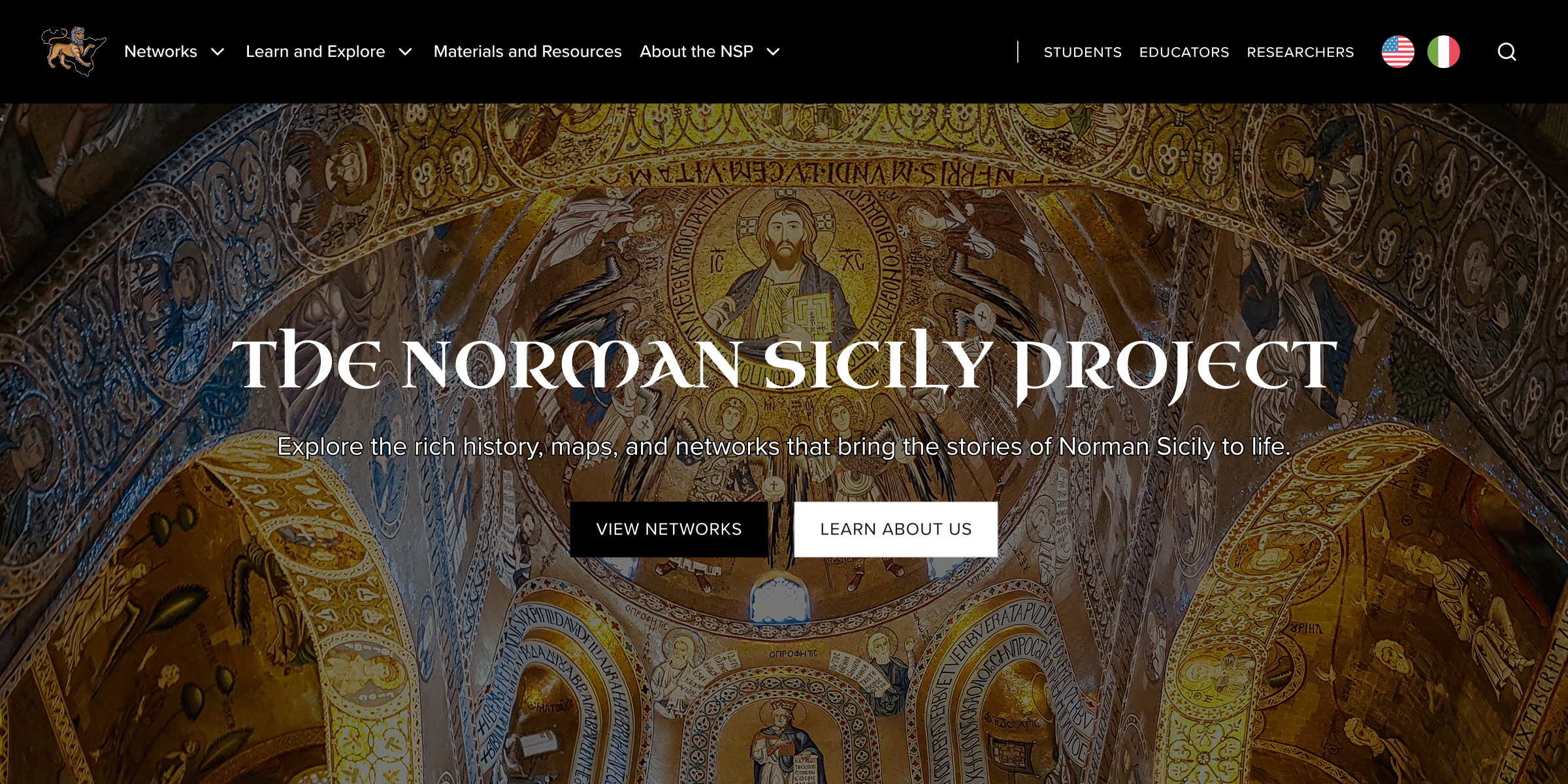Open search with the magnifier icon
This screenshot has height=784, width=1568.
click(1507, 52)
